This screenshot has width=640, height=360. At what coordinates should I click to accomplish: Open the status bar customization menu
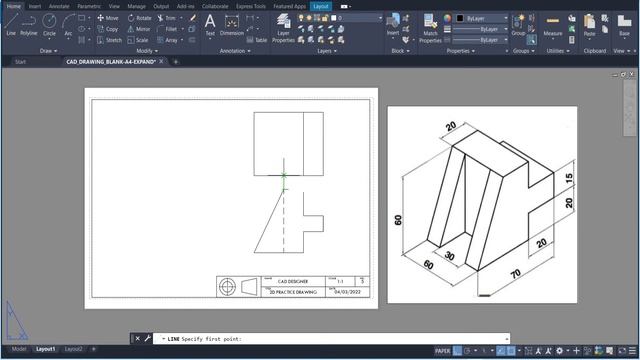(632, 351)
